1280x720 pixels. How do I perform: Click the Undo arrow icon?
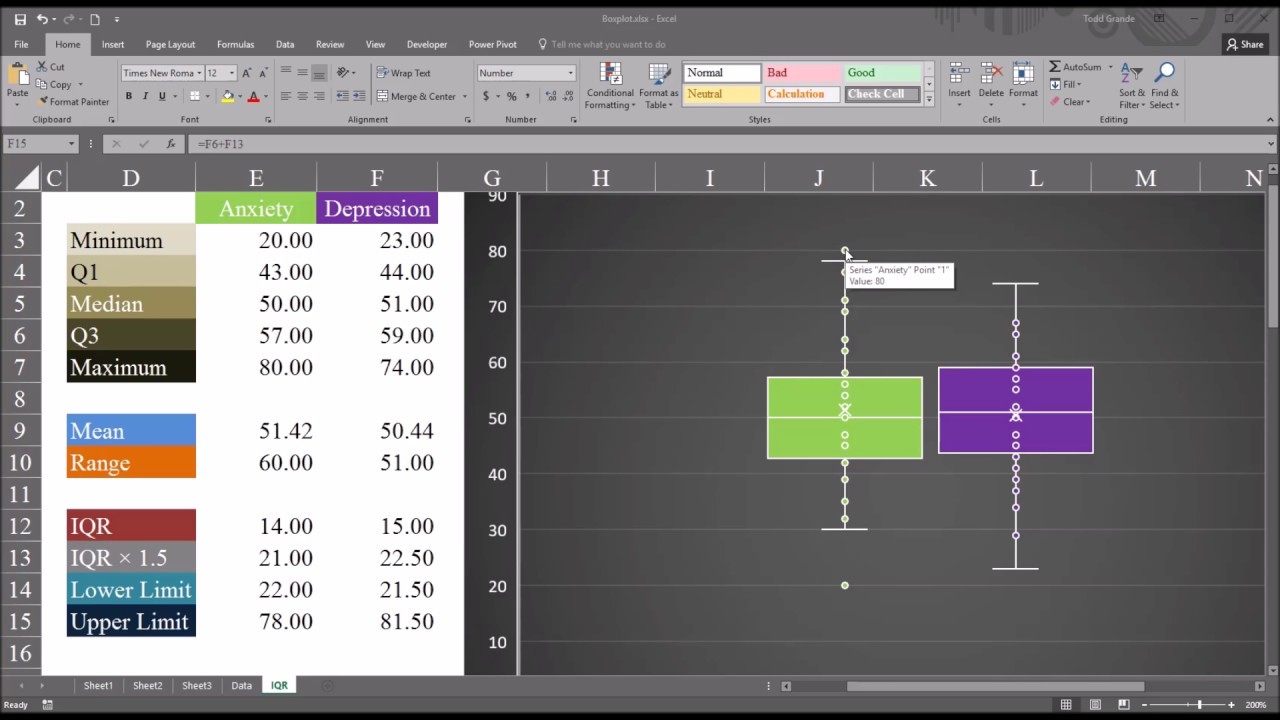tap(42, 19)
